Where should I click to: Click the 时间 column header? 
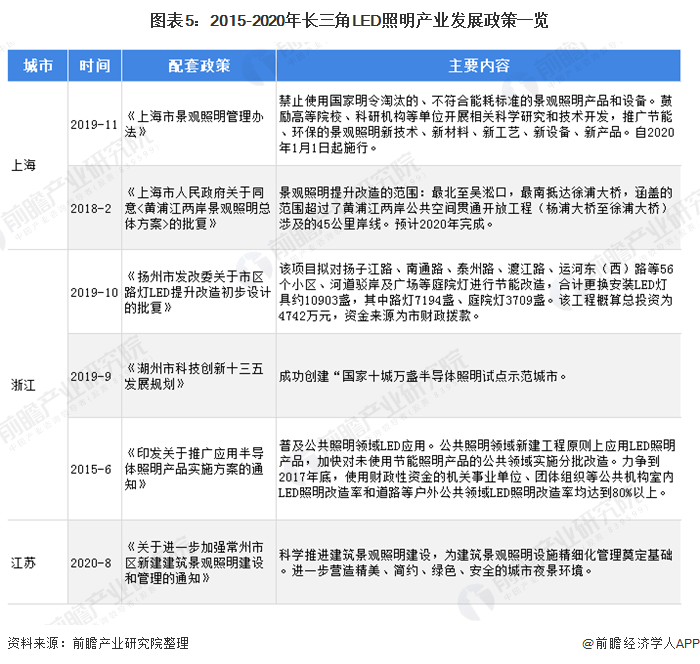pyautogui.click(x=95, y=66)
